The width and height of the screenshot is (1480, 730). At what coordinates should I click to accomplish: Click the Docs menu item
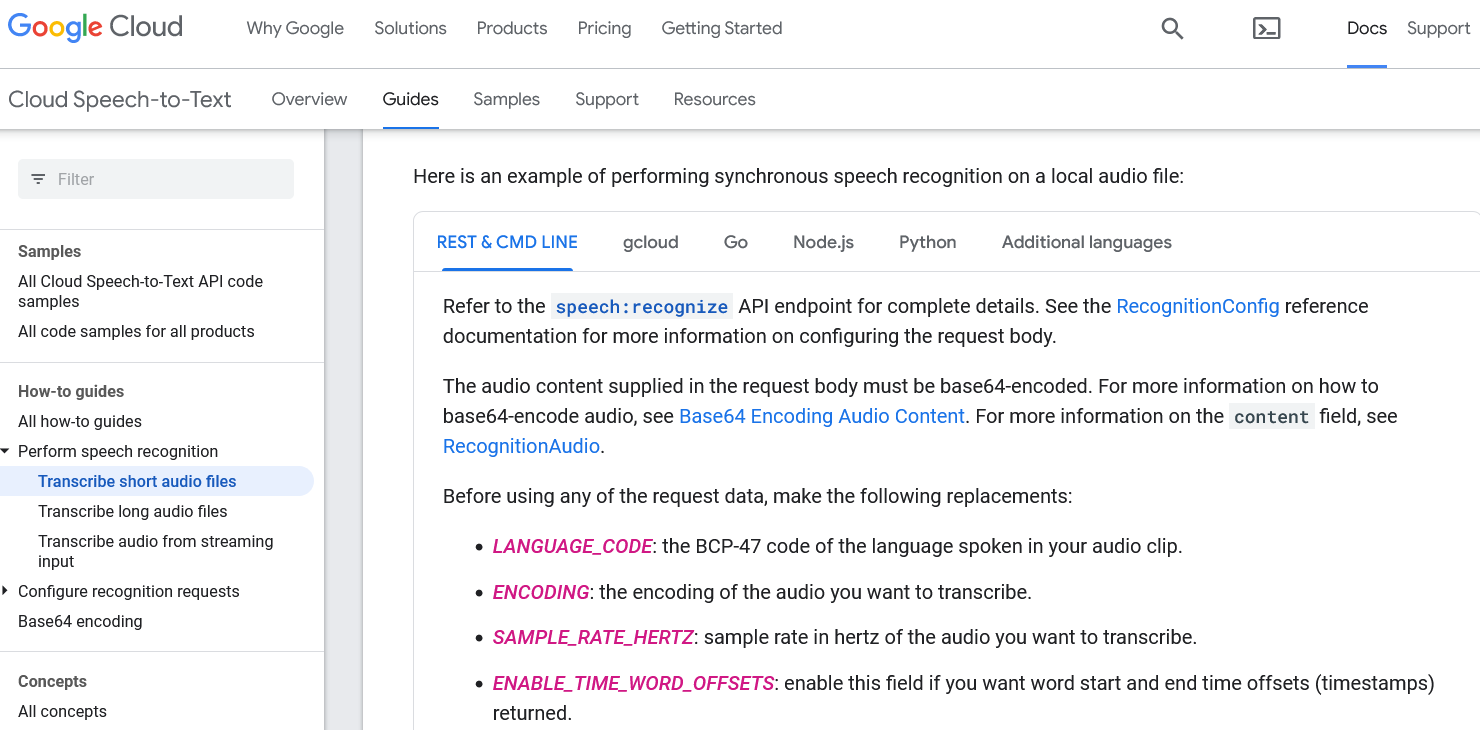[1367, 28]
